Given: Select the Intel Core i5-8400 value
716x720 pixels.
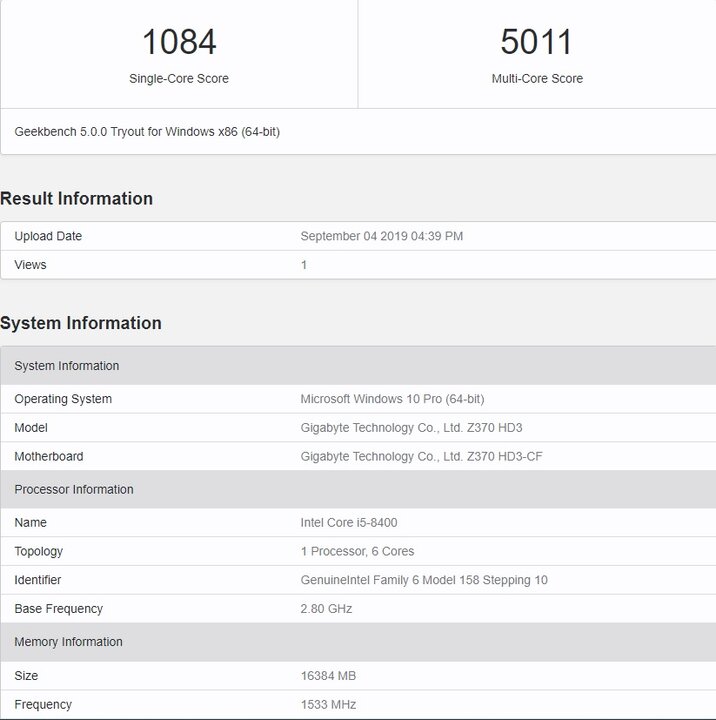Looking at the screenshot, I should pyautogui.click(x=349, y=523).
